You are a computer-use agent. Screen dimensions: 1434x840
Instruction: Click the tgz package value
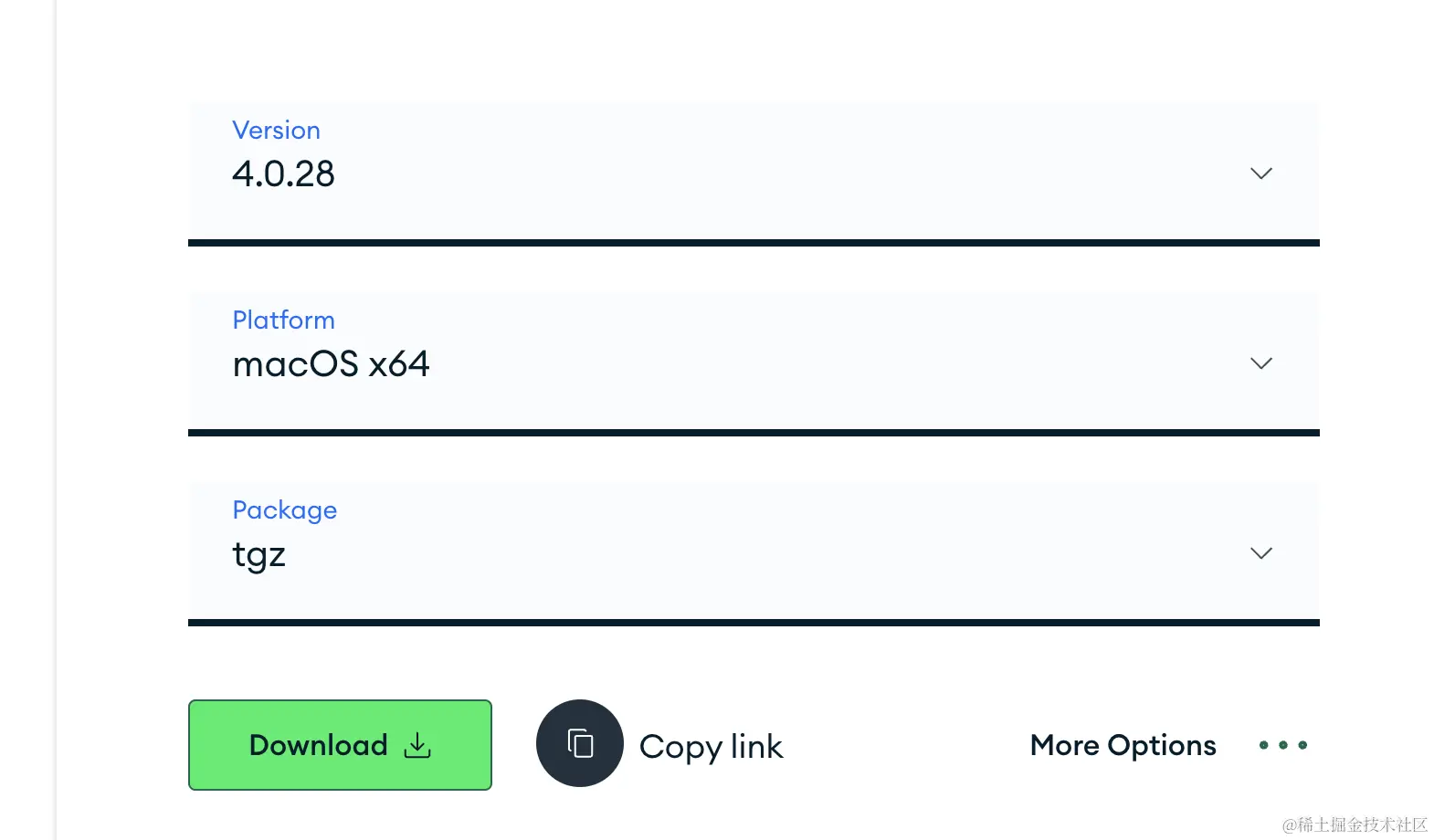tap(259, 554)
